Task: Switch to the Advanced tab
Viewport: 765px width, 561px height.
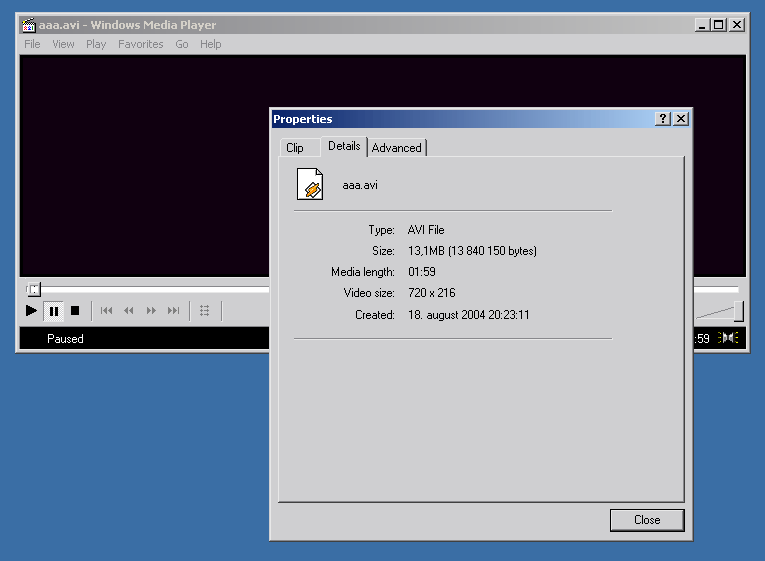Action: click(x=397, y=148)
